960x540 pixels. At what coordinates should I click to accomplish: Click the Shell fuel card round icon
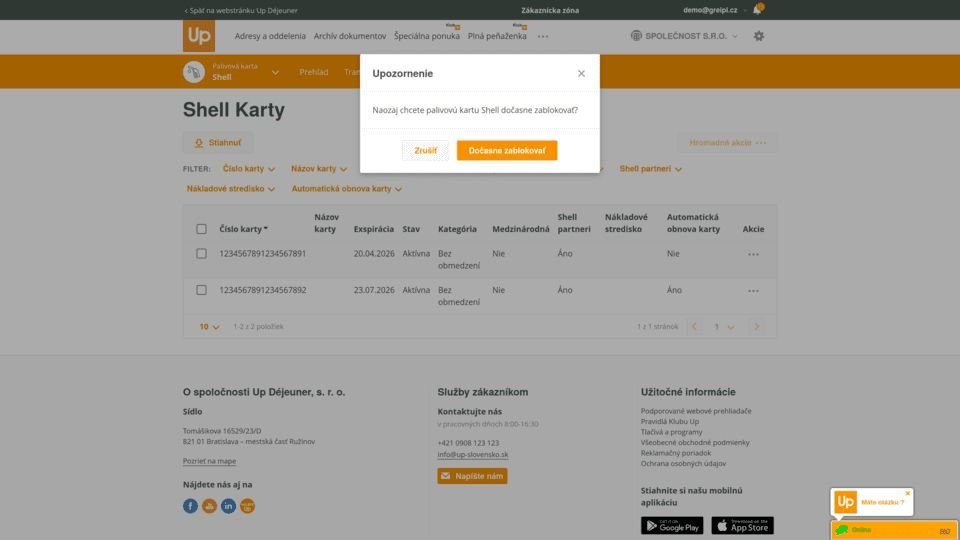coord(193,72)
